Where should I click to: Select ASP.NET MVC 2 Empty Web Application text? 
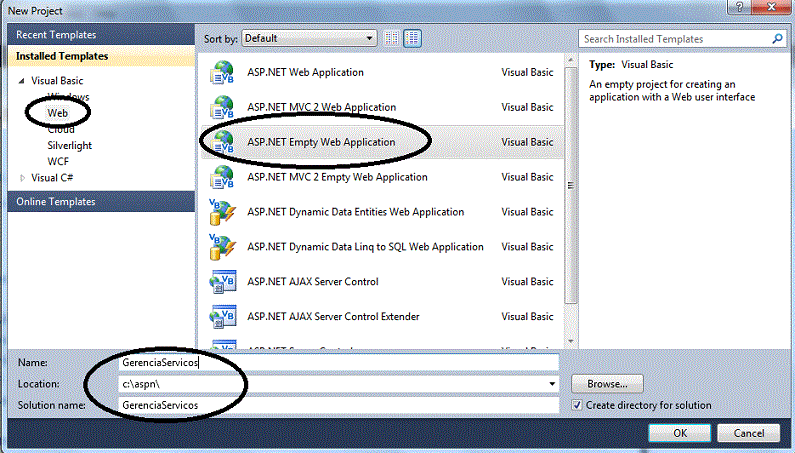pos(337,177)
